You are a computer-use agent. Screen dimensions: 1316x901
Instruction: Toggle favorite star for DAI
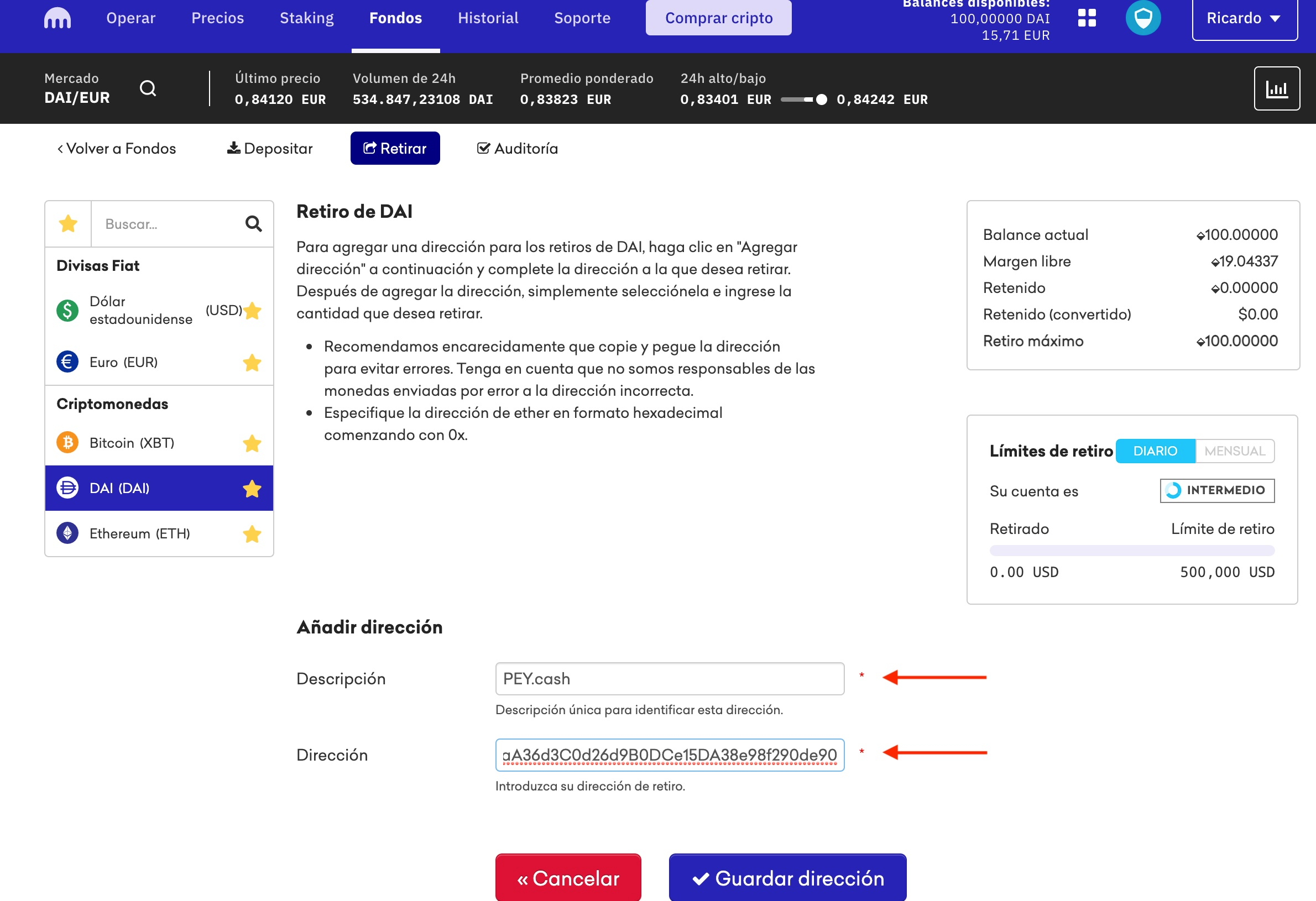point(252,489)
